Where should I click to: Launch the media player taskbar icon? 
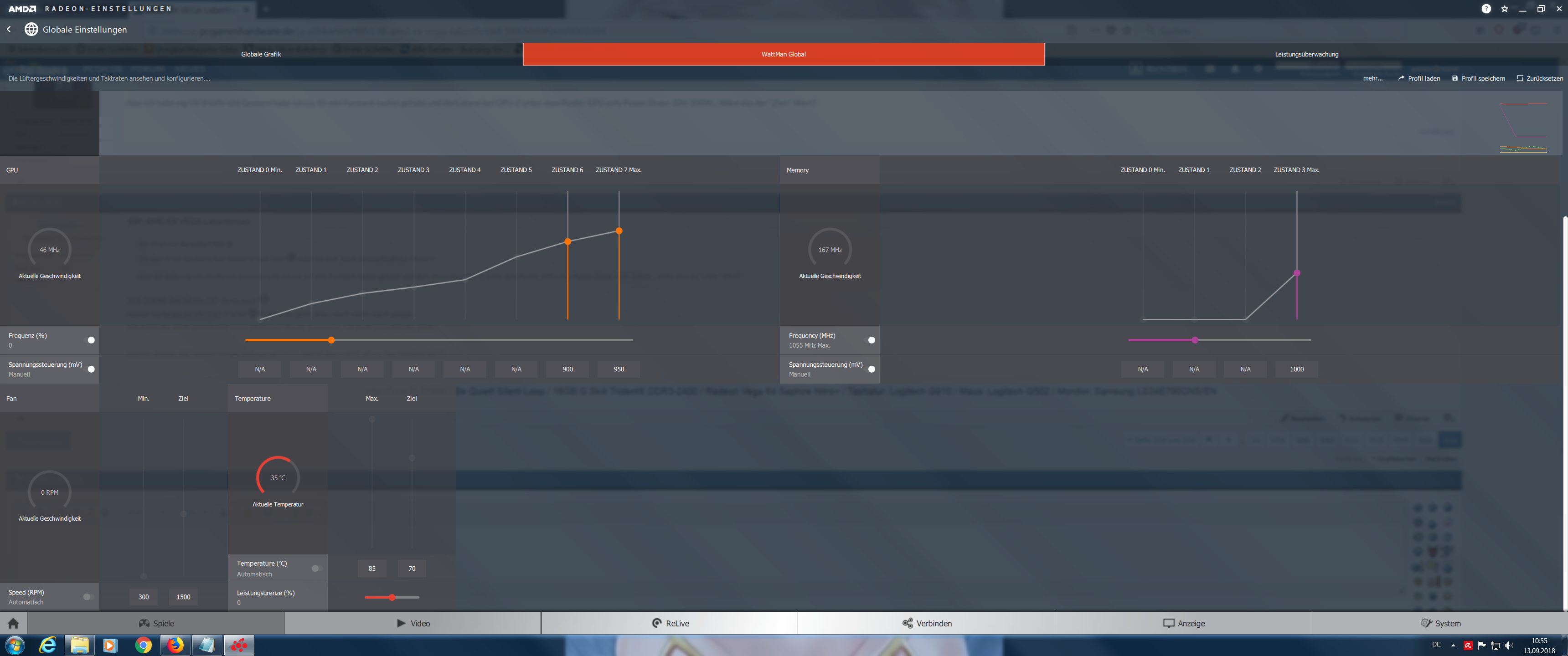point(110,645)
